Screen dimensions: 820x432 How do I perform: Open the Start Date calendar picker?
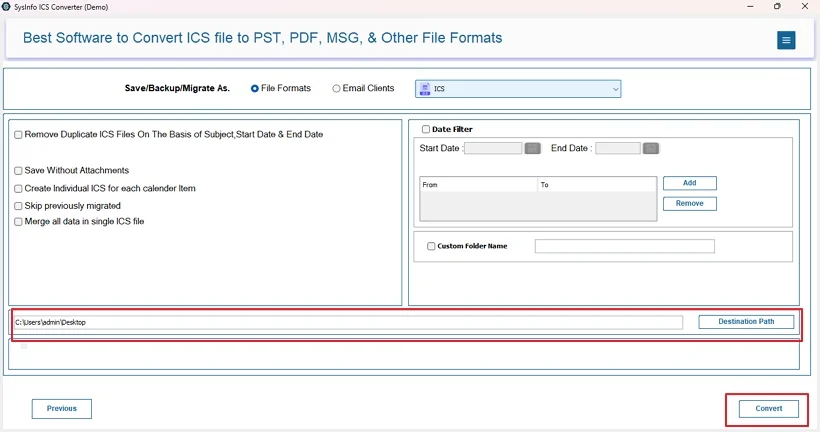point(532,149)
